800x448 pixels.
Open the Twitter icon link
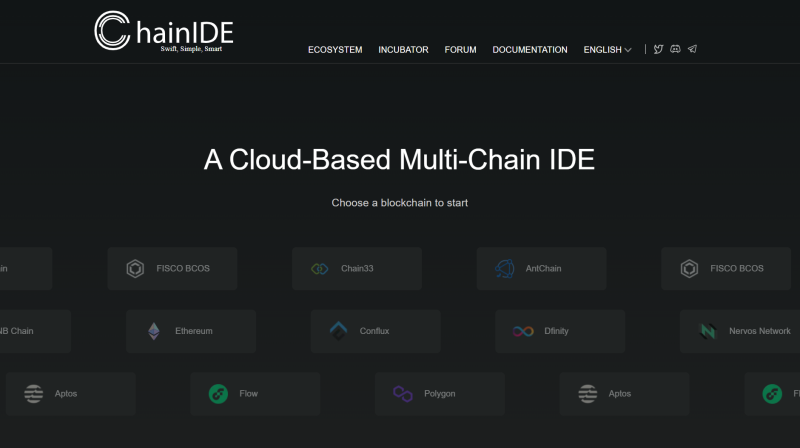(658, 49)
